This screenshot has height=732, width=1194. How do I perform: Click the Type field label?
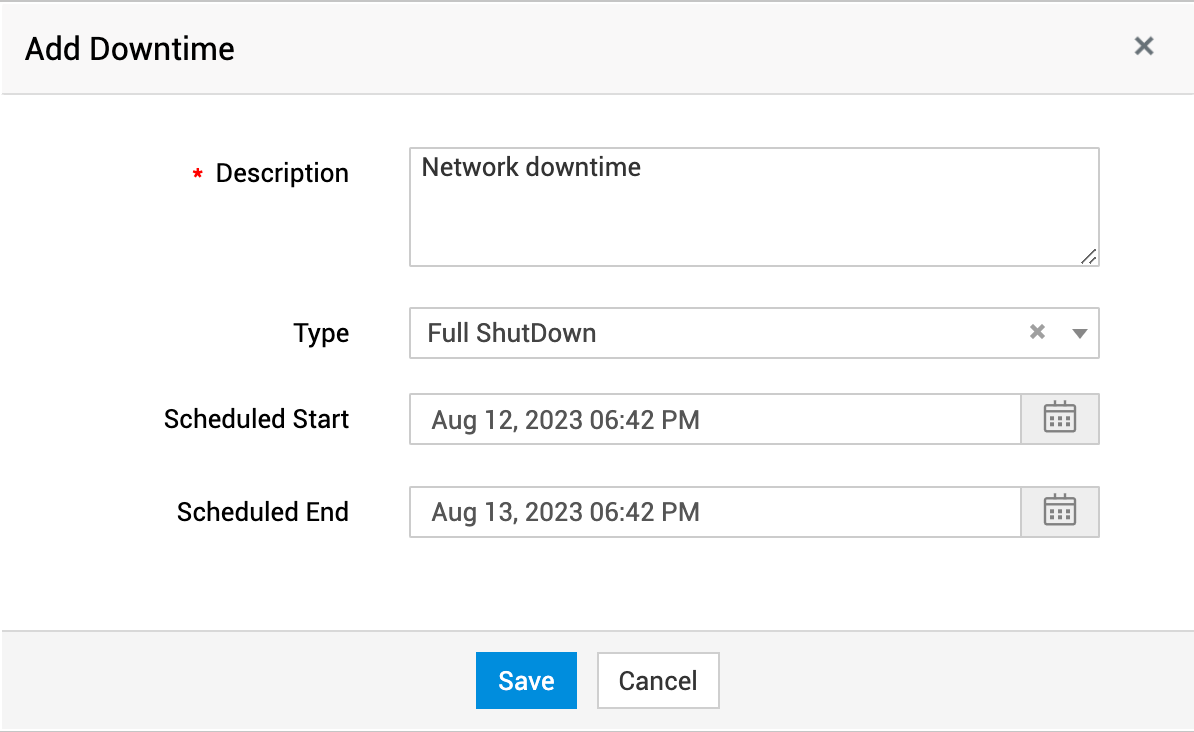pos(321,333)
